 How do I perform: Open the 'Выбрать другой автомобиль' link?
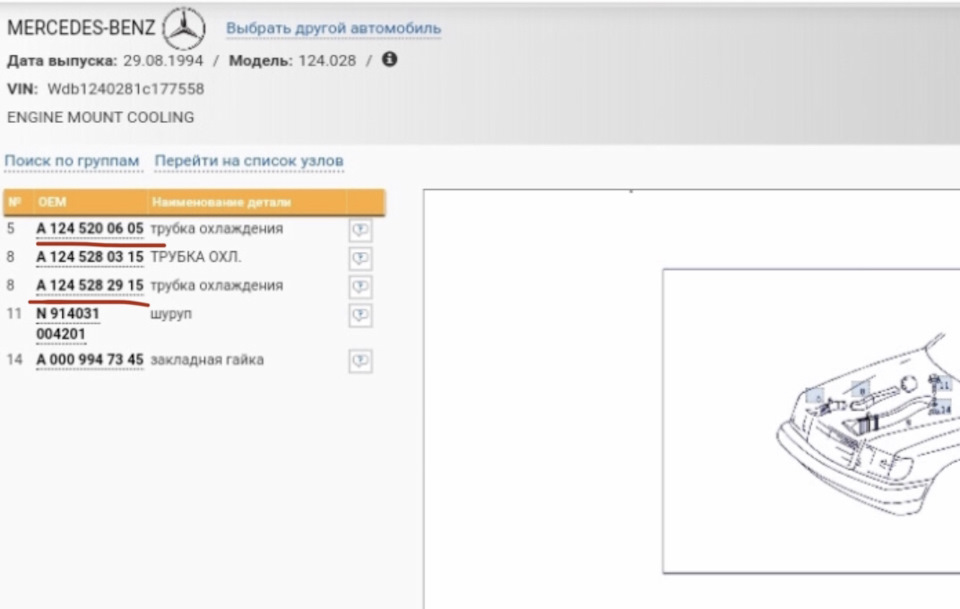click(334, 28)
